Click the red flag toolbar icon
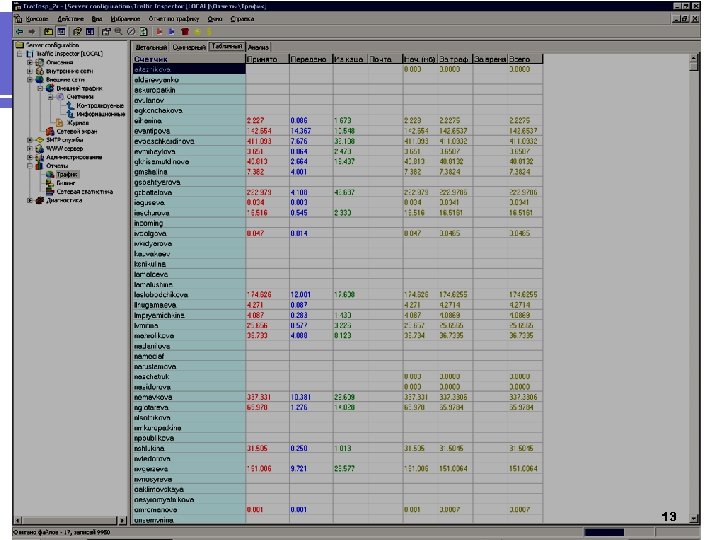720x540 pixels. [x=159, y=31]
